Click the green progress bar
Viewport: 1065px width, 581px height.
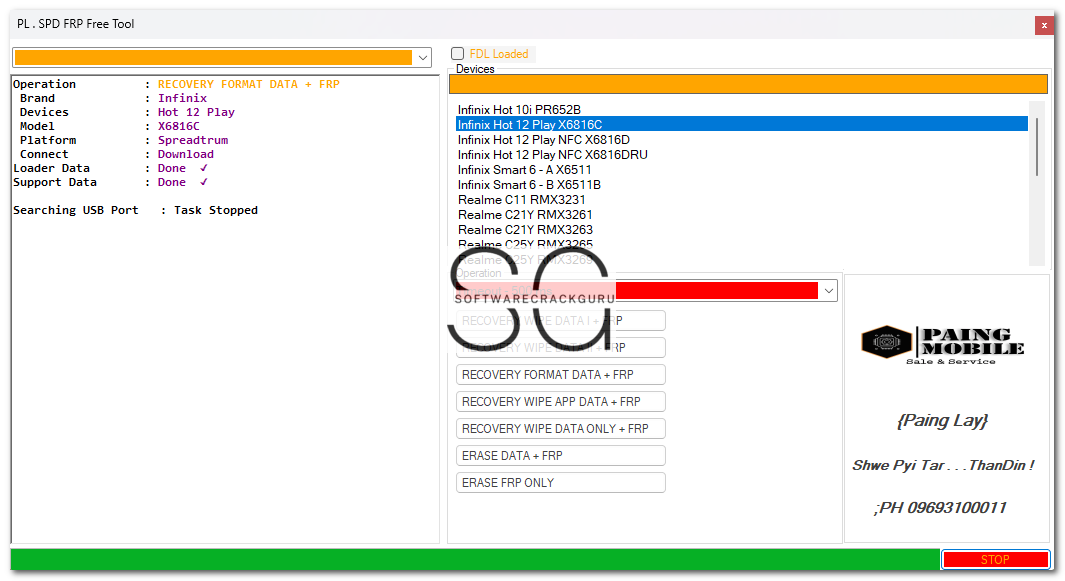[x=475, y=559]
